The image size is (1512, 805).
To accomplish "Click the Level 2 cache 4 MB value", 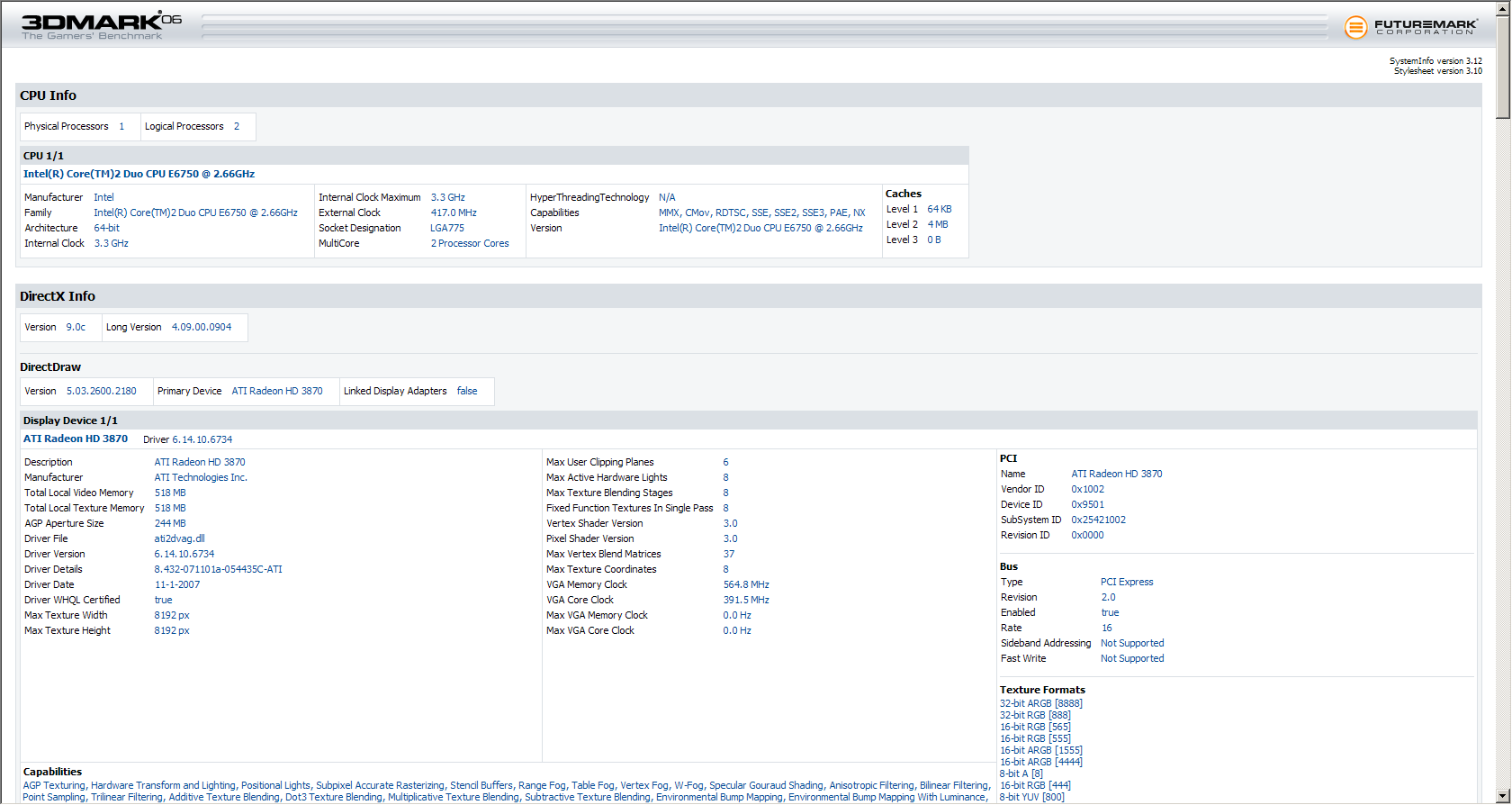I will pyautogui.click(x=937, y=224).
